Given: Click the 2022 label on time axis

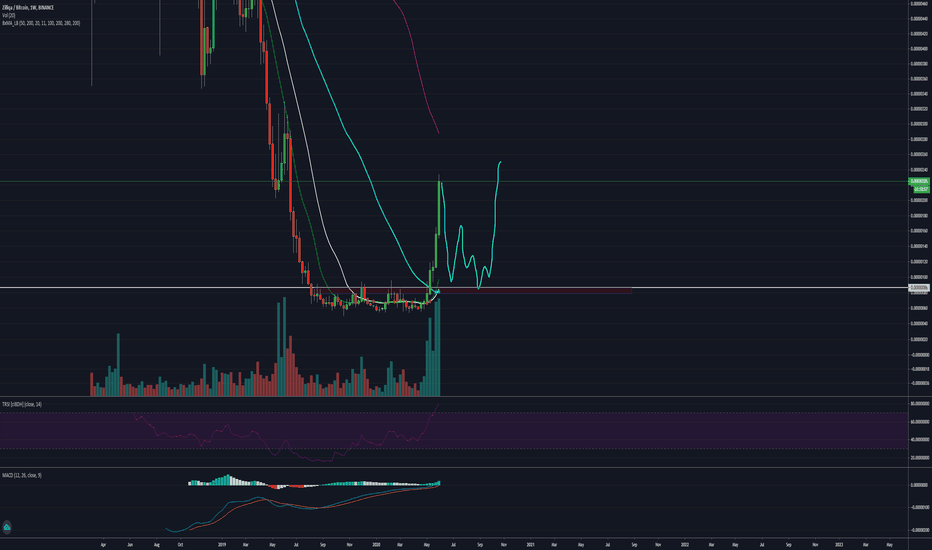Looking at the screenshot, I should [x=685, y=545].
